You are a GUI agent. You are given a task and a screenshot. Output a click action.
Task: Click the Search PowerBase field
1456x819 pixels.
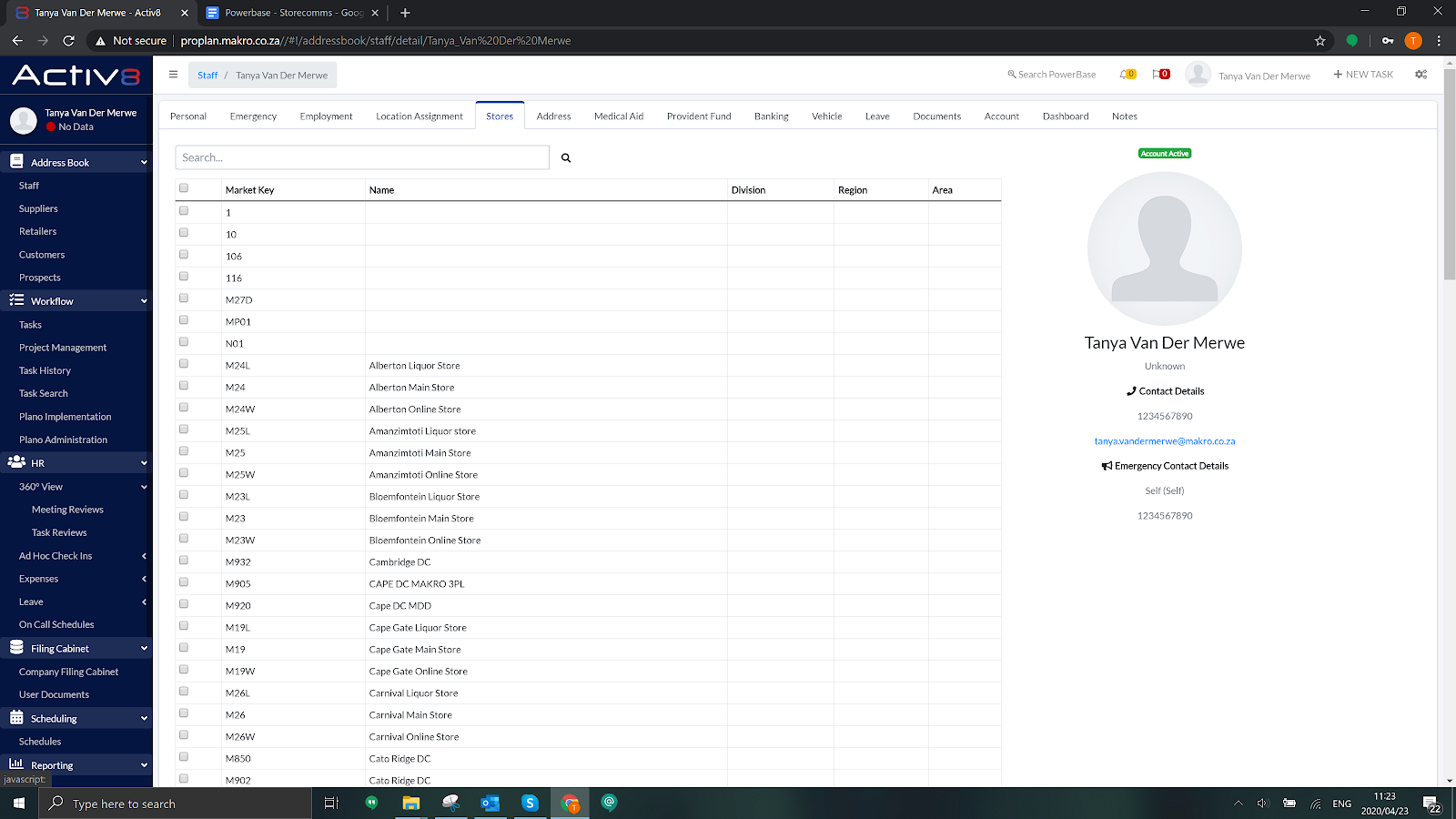1052,75
